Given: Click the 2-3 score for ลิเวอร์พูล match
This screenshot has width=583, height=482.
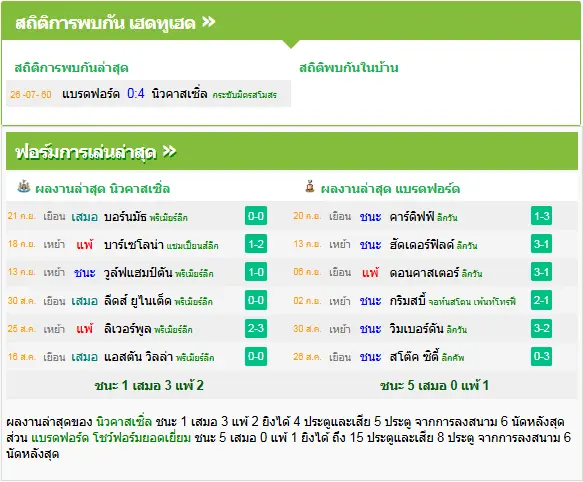Looking at the screenshot, I should [x=256, y=328].
